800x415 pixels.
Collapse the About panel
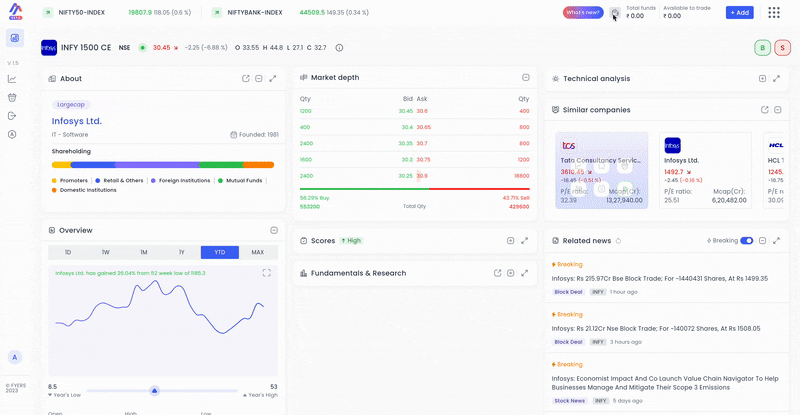(259, 79)
